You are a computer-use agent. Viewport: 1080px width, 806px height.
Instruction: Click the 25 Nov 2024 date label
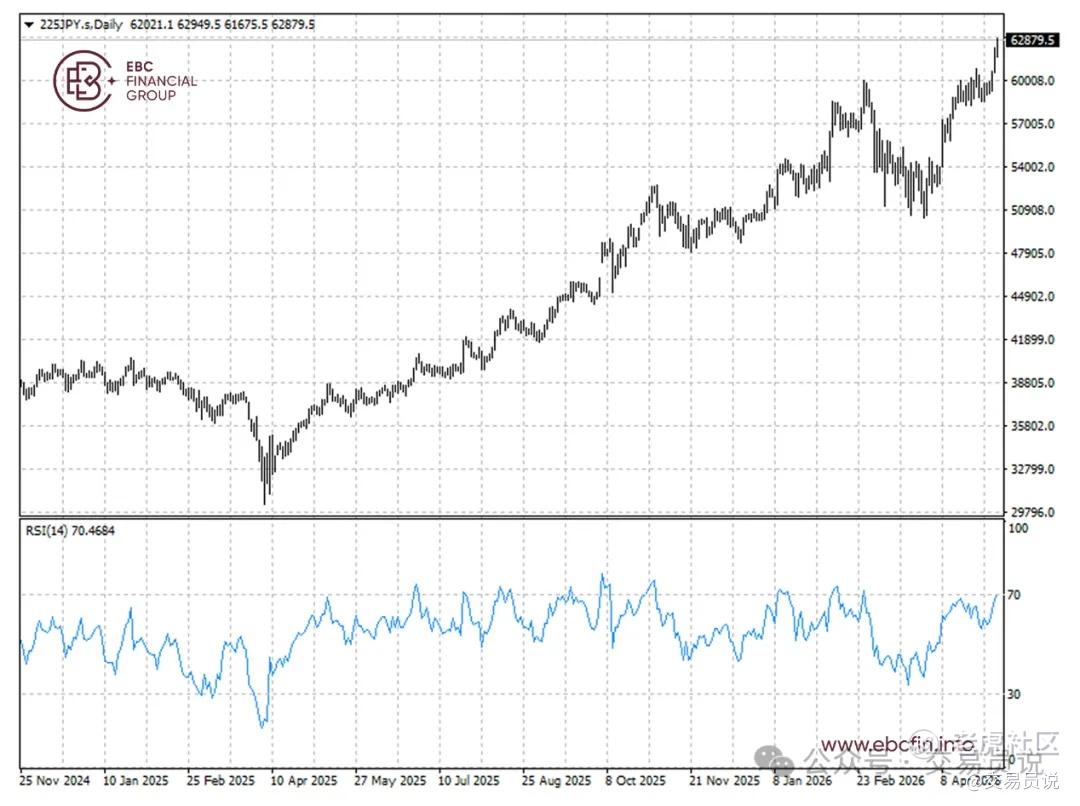[x=54, y=781]
